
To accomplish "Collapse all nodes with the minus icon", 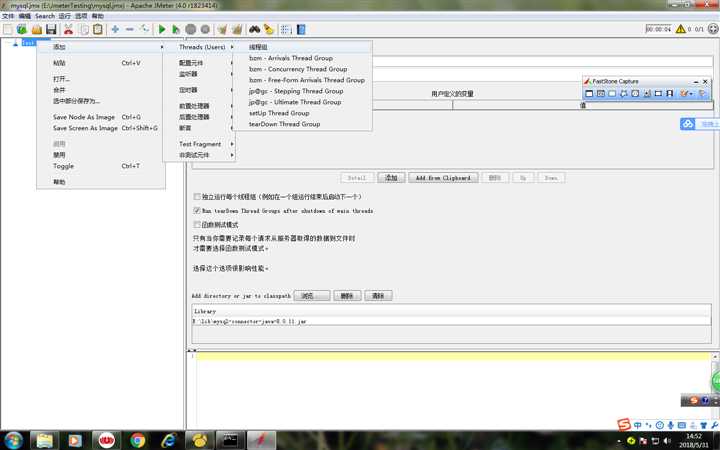I will click(x=130, y=29).
